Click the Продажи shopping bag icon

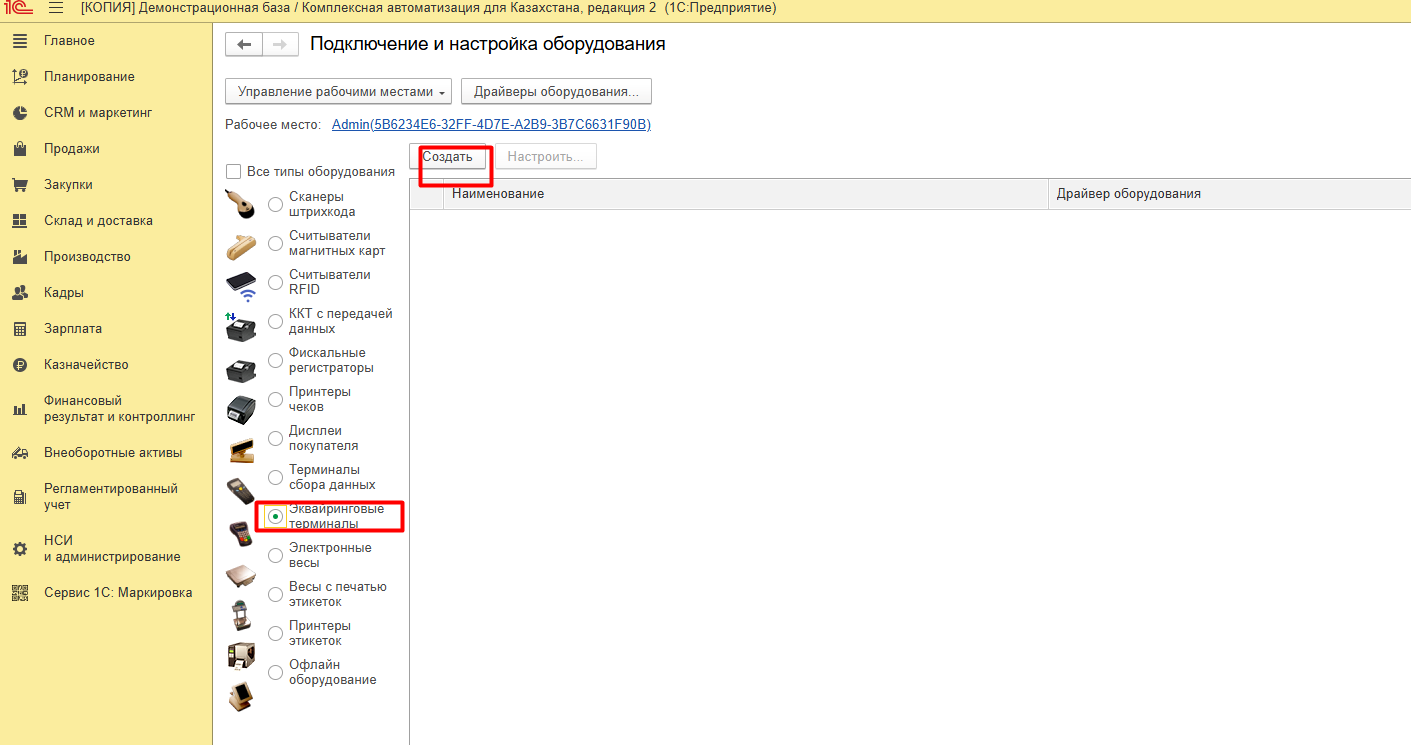(x=20, y=149)
